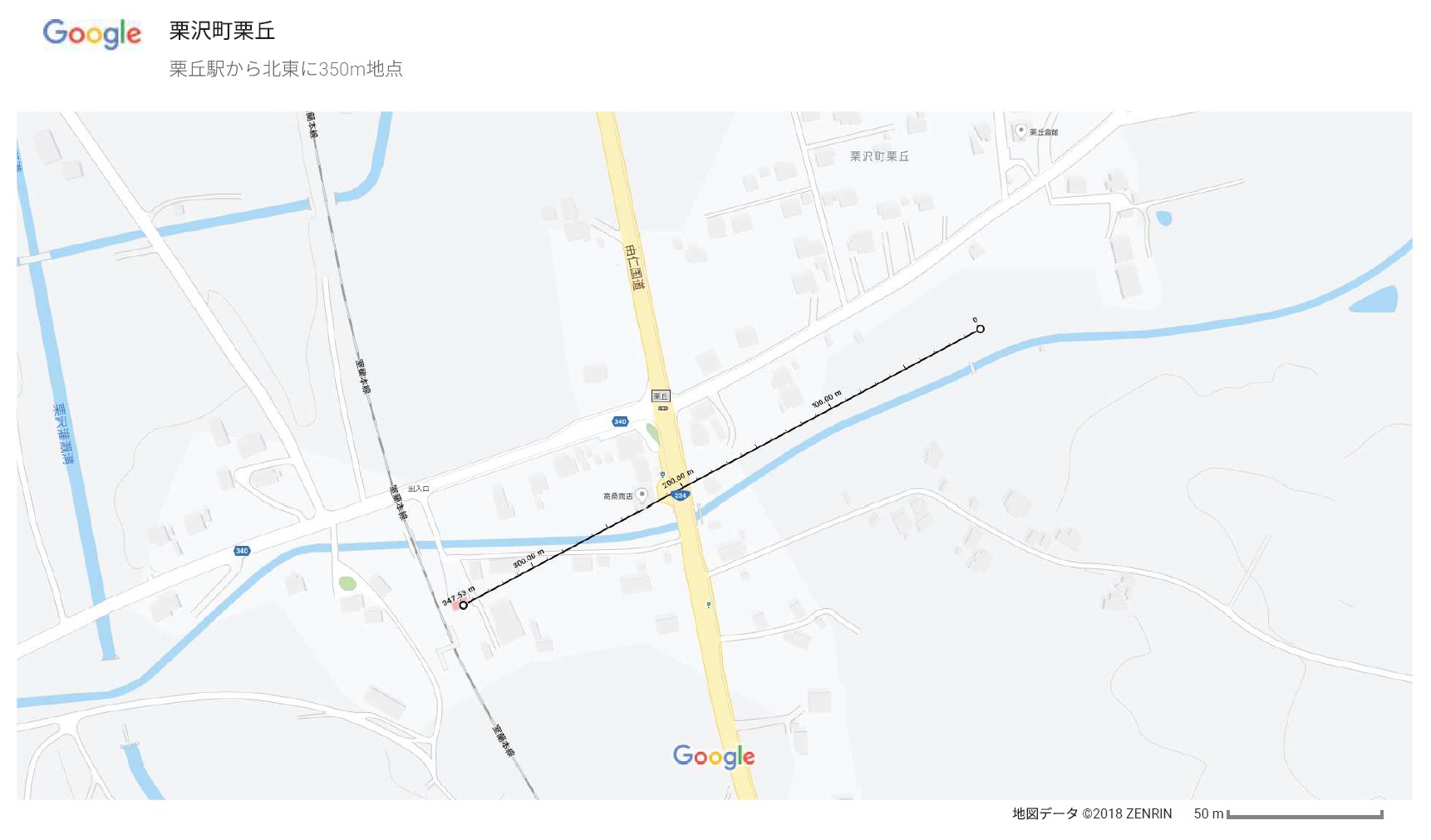Screen dimensions: 1431x840
Task: Click the 栗丘 bus stop icon
Action: [x=663, y=408]
